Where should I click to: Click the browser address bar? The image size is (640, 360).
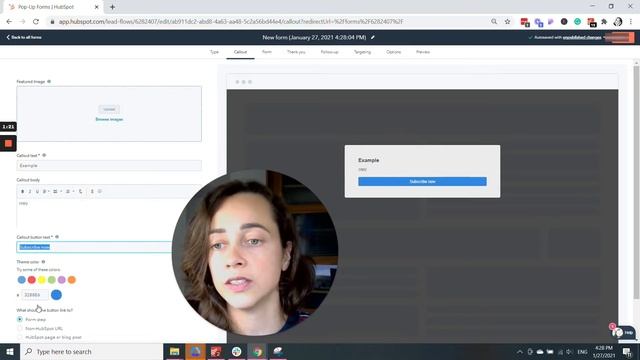(x=269, y=22)
